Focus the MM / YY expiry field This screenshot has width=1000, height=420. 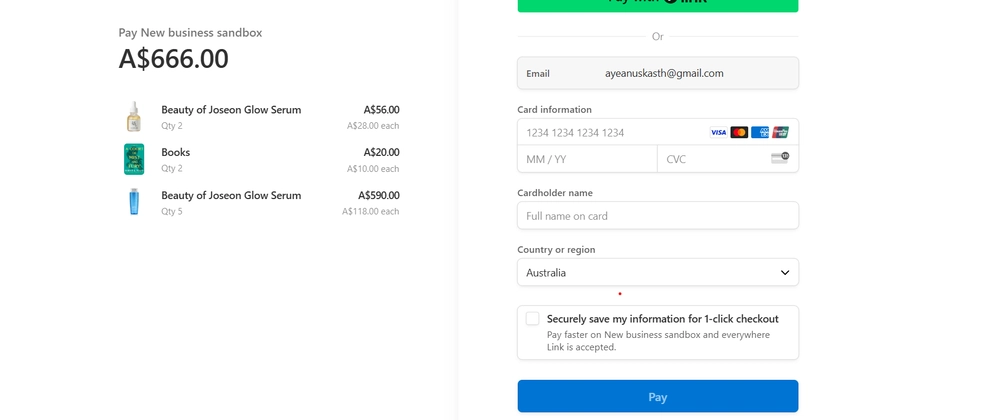coord(587,159)
